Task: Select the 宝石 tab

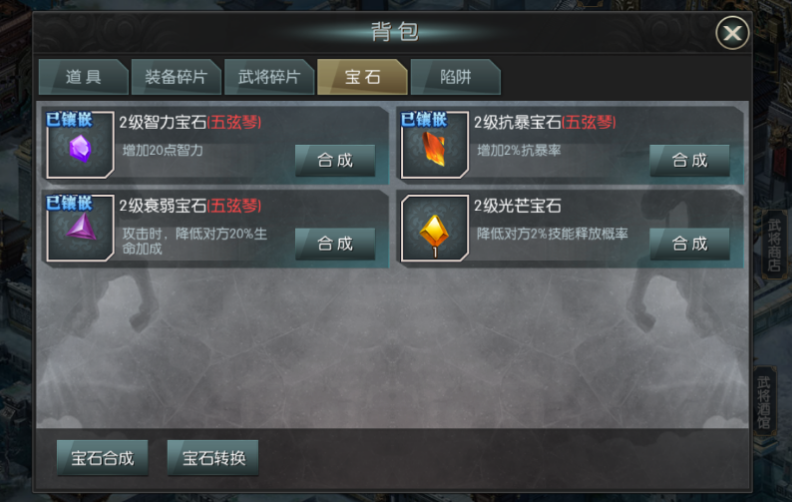Action: click(362, 77)
